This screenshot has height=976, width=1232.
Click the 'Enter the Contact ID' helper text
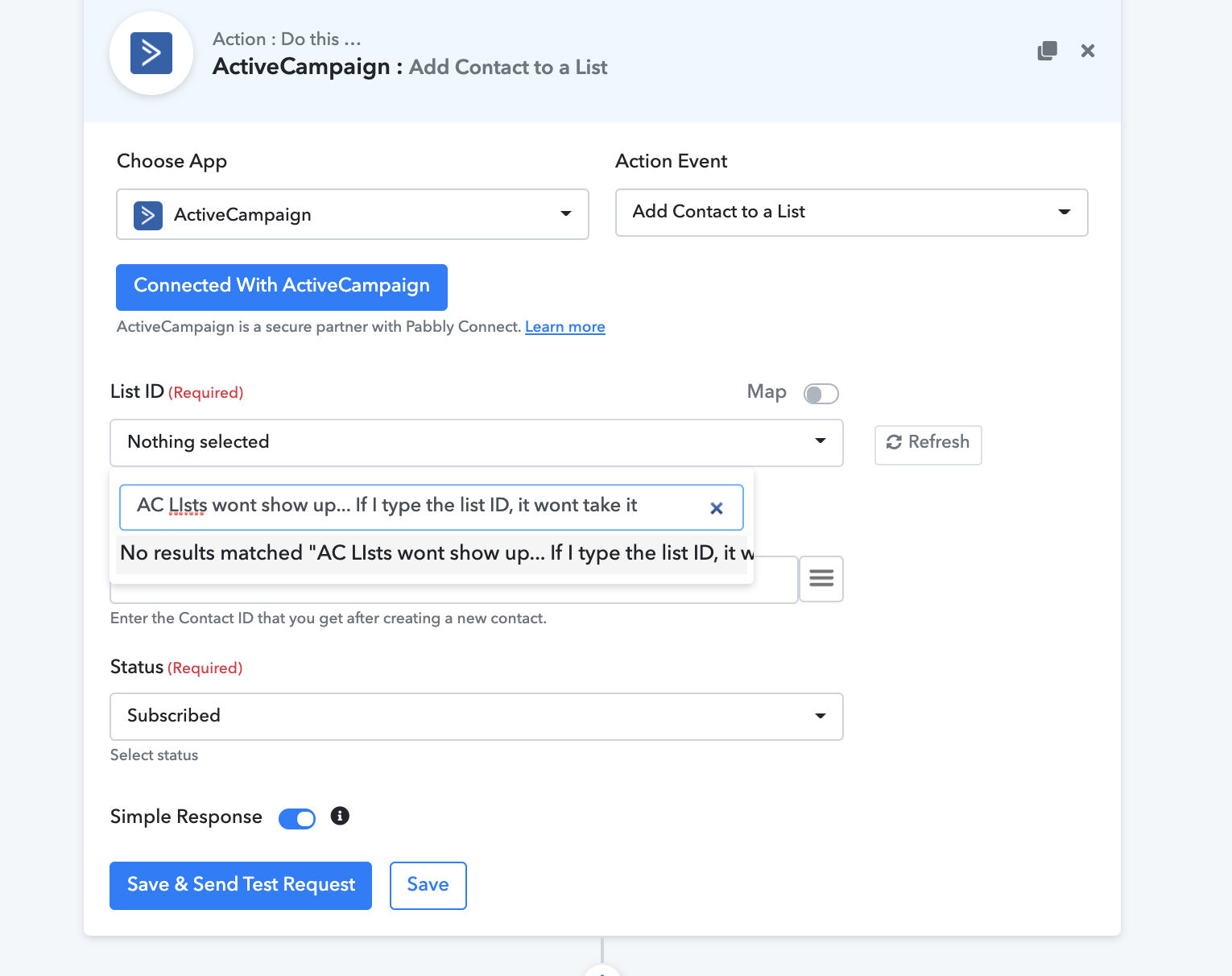pos(329,618)
